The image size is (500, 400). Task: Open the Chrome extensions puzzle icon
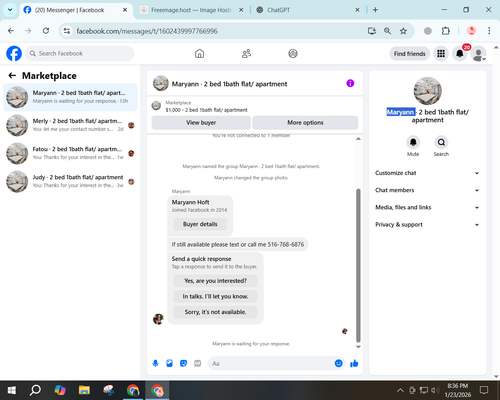(445, 31)
